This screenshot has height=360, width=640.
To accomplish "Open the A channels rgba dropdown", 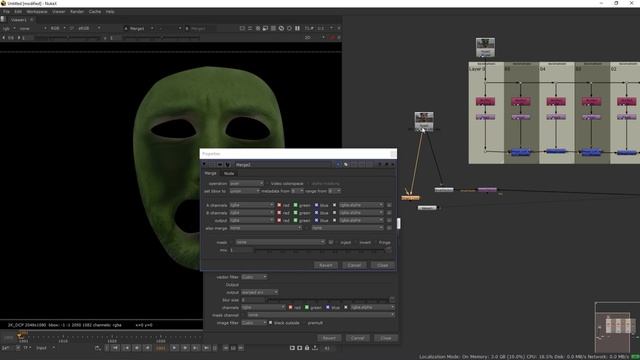I will (251, 205).
